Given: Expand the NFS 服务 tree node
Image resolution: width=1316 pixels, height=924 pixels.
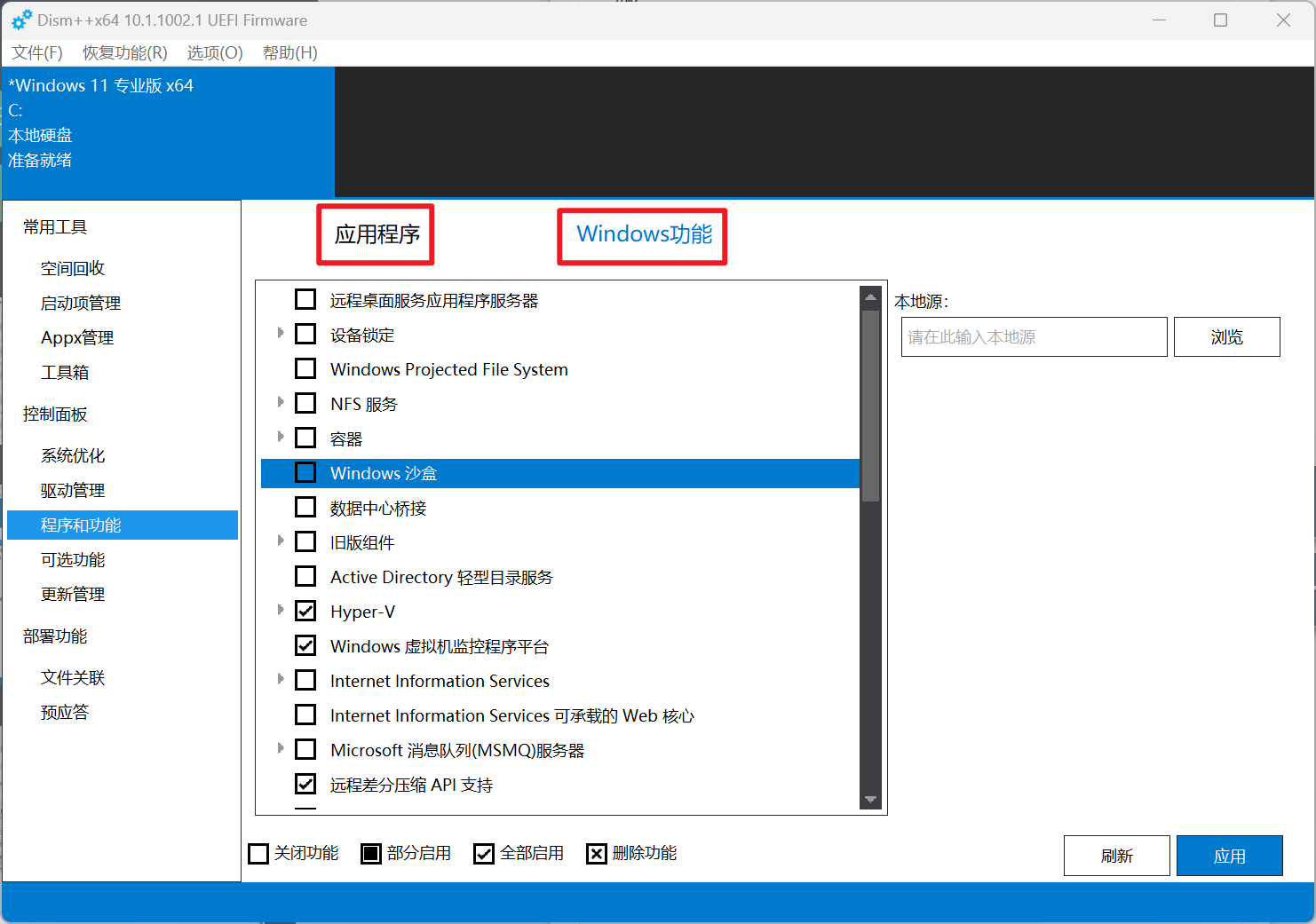Looking at the screenshot, I should (281, 402).
